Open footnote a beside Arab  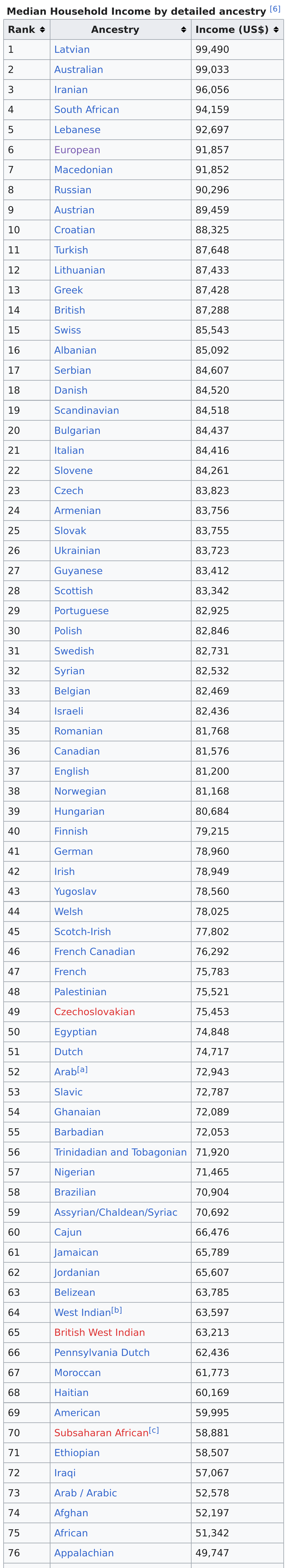tap(82, 1069)
